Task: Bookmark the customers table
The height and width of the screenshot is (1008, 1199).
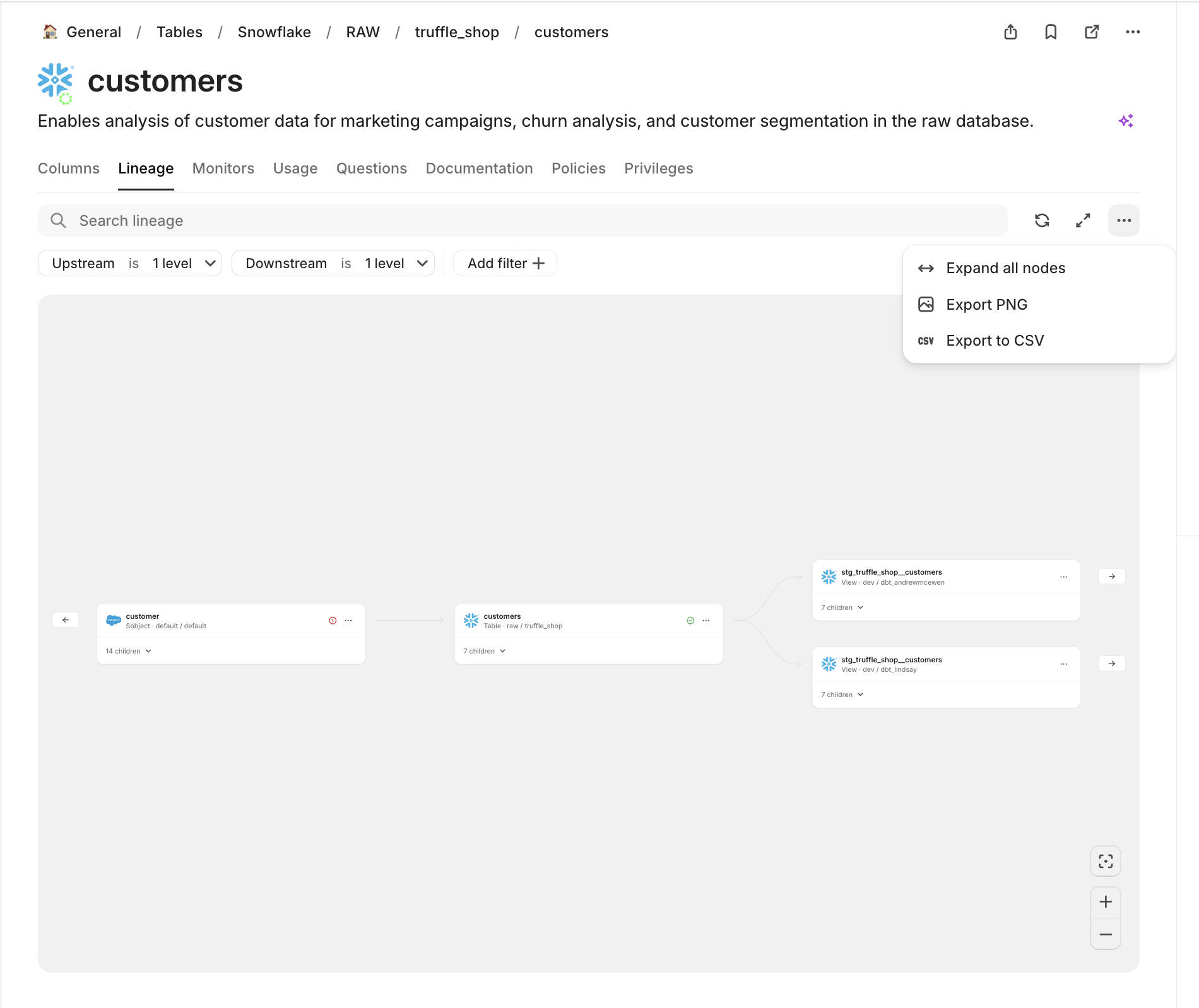Action: click(1051, 32)
